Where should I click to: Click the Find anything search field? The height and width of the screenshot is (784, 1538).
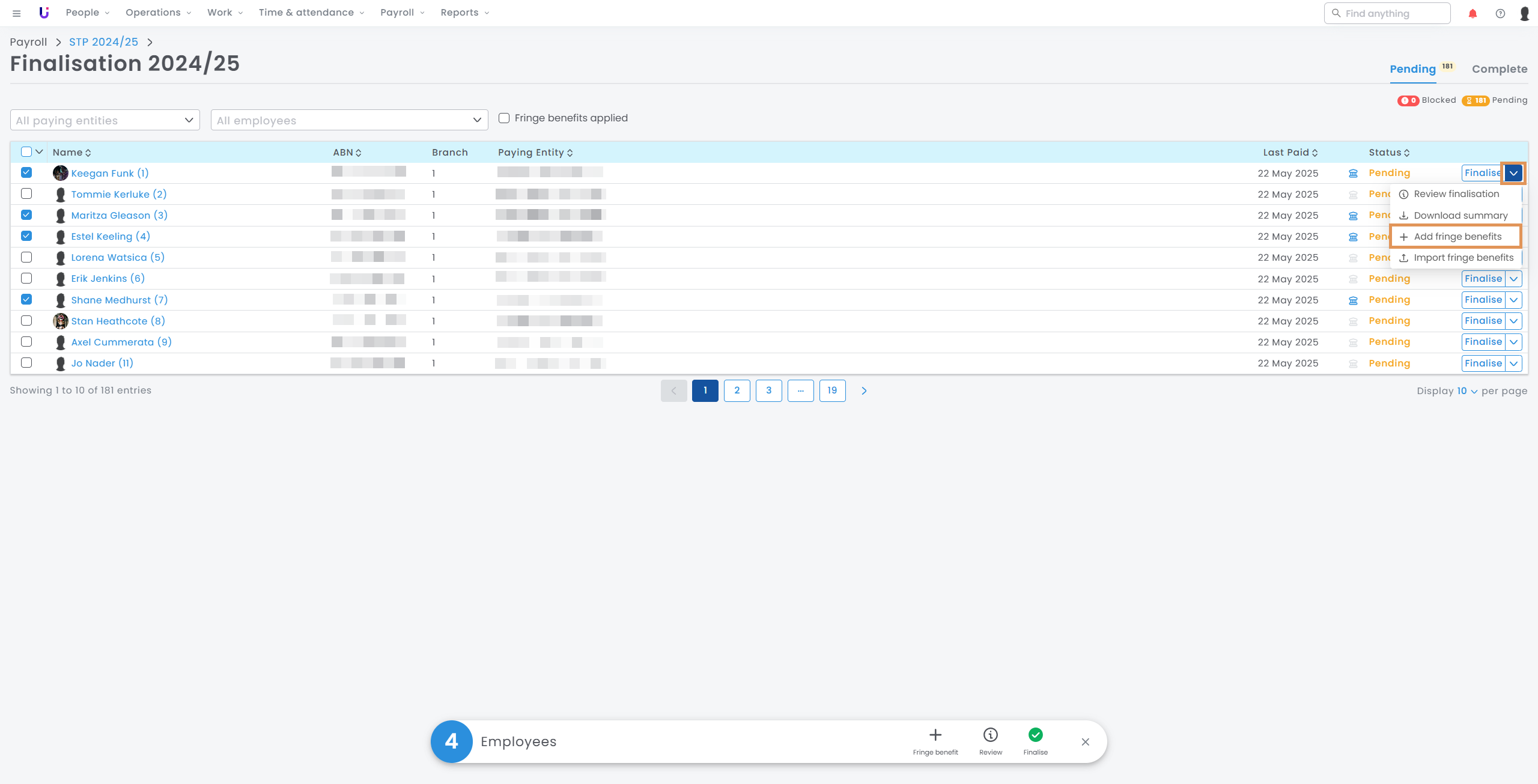pyautogui.click(x=1387, y=13)
